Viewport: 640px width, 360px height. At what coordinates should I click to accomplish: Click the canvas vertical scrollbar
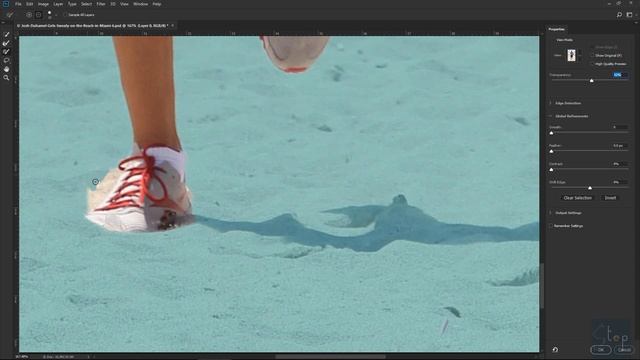point(542,286)
